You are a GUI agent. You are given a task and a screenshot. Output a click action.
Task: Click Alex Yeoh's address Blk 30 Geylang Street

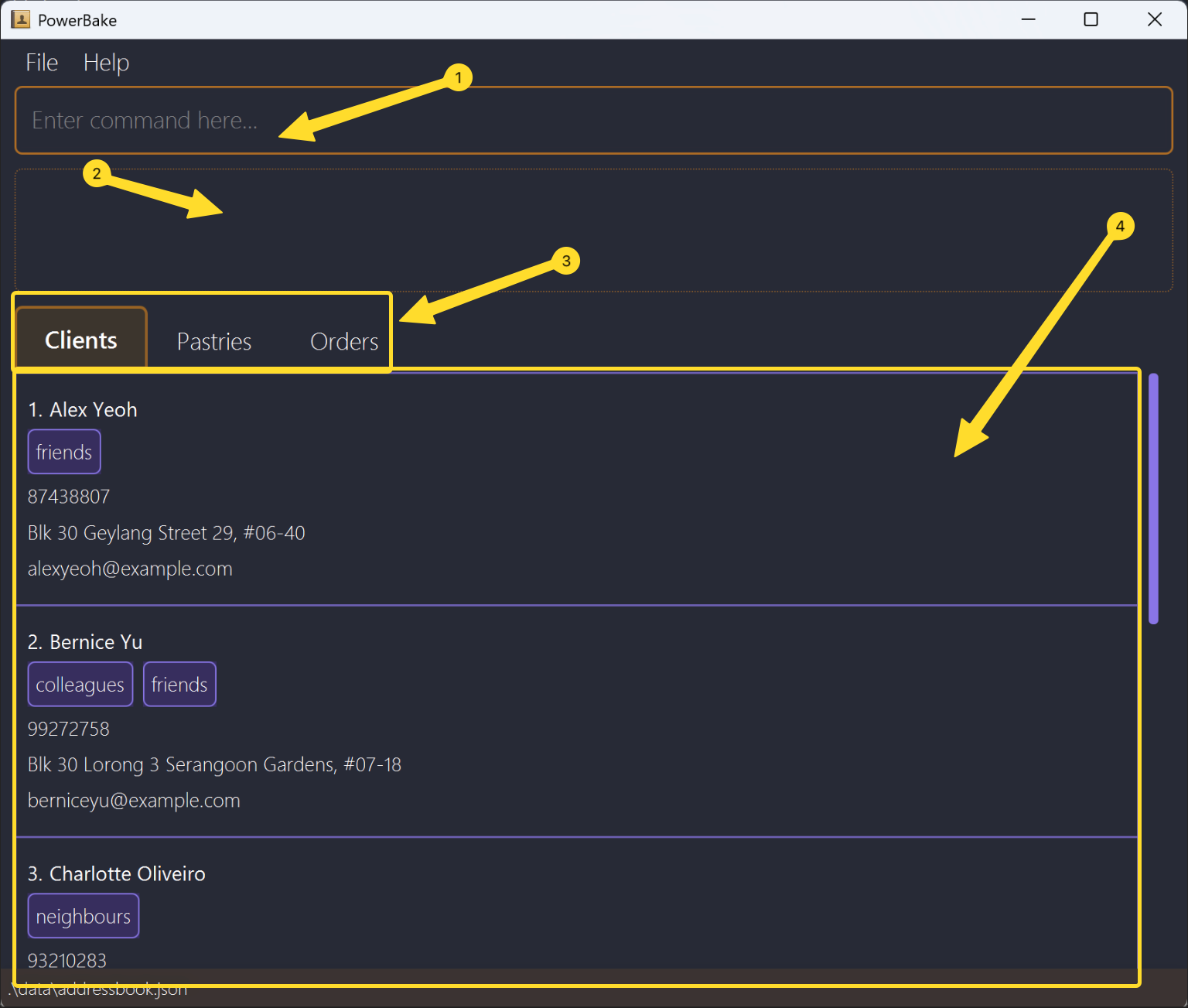[166, 532]
